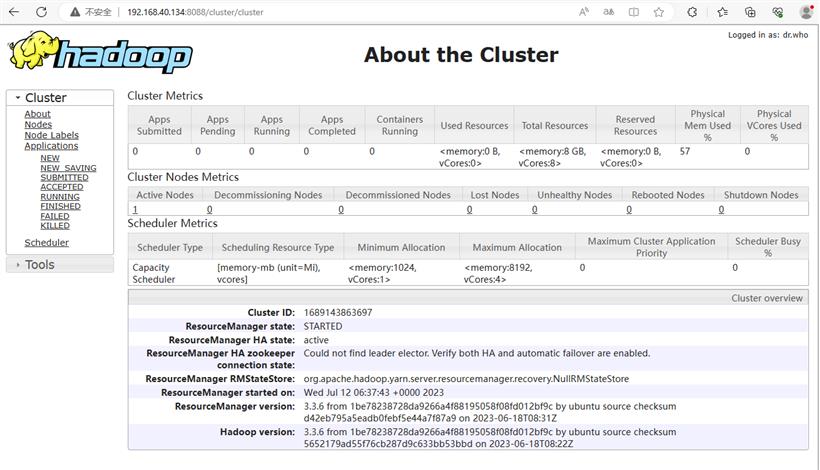This screenshot has height=470, width=820.
Task: Click the STARTED ResourceManager state value
Action: click(x=323, y=326)
